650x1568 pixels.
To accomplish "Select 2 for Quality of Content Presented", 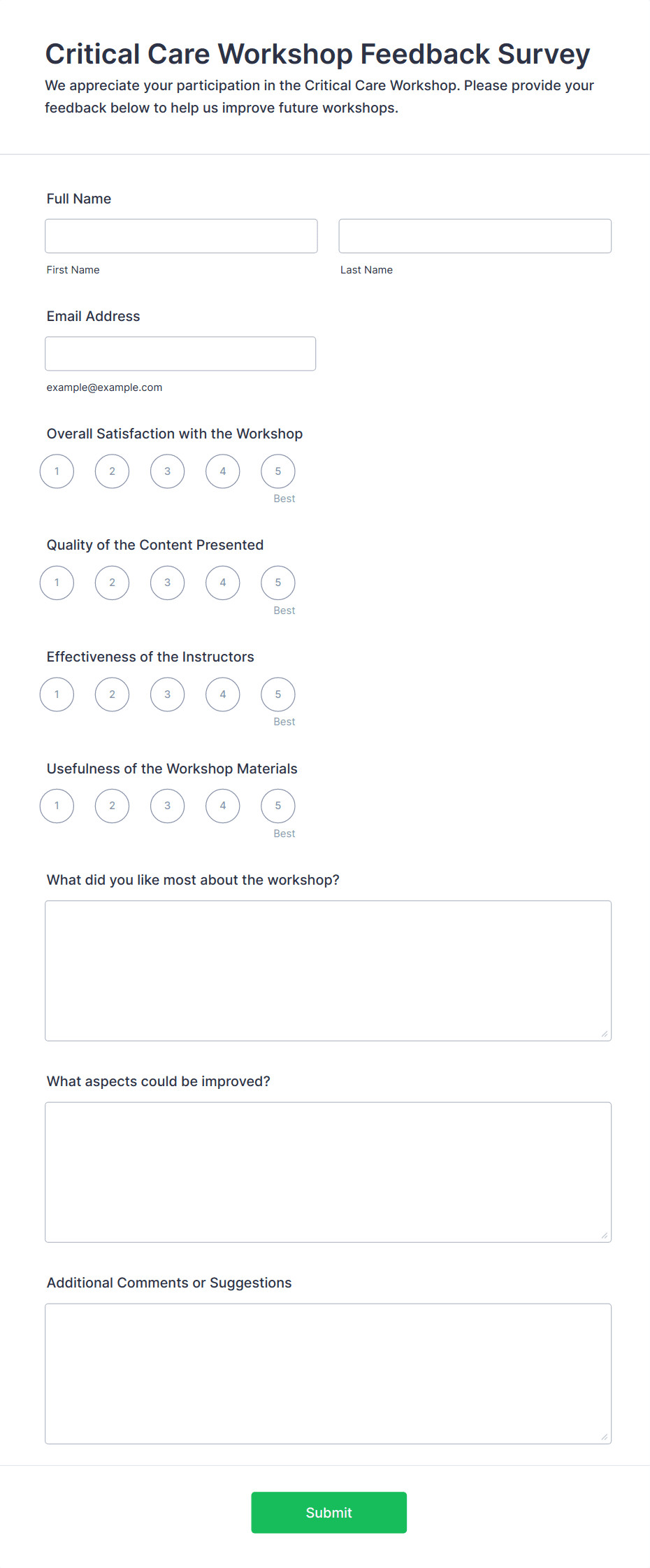I will [112, 583].
